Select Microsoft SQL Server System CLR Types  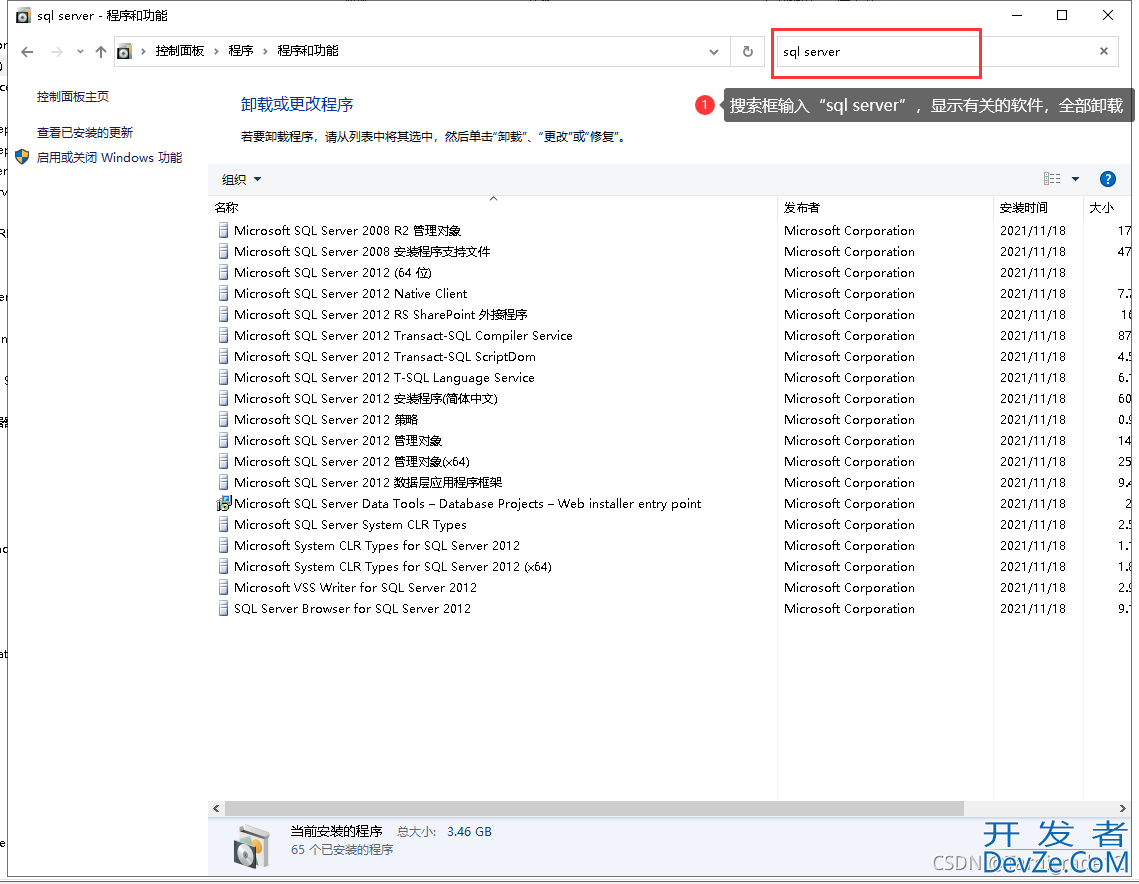350,525
